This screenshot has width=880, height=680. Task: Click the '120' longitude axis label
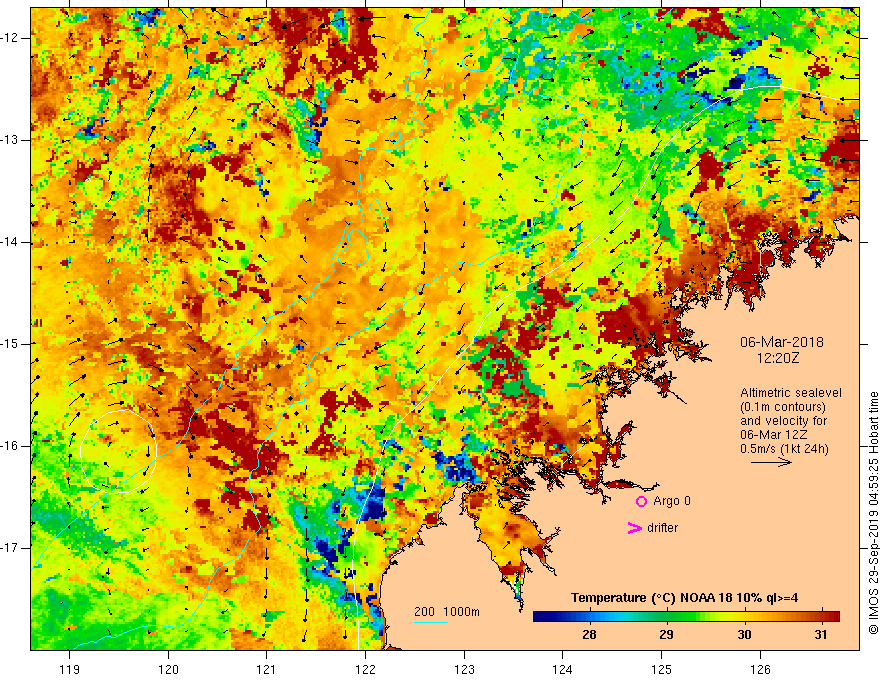(168, 669)
